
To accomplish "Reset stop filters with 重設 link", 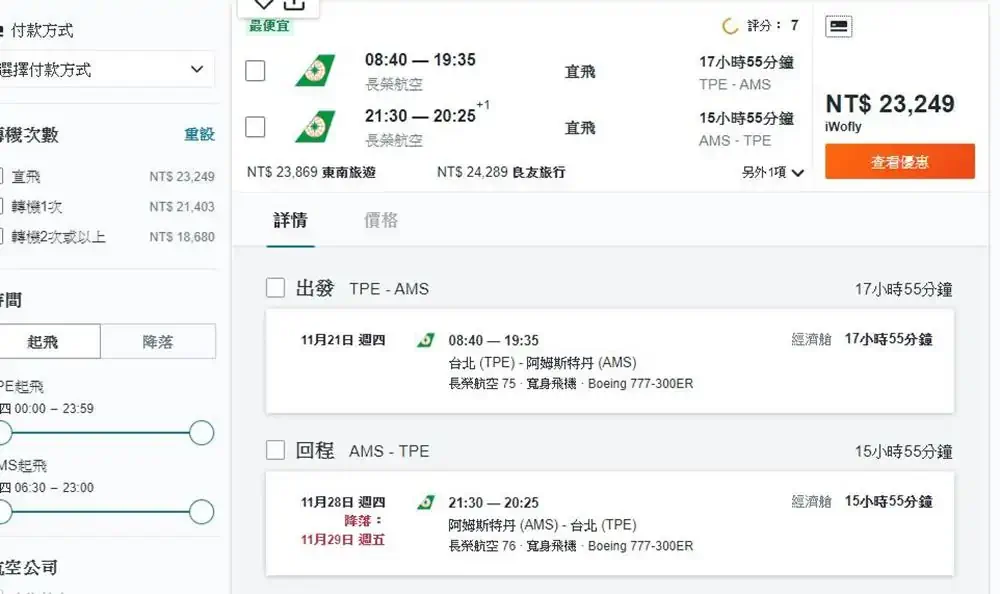I will click(x=199, y=135).
